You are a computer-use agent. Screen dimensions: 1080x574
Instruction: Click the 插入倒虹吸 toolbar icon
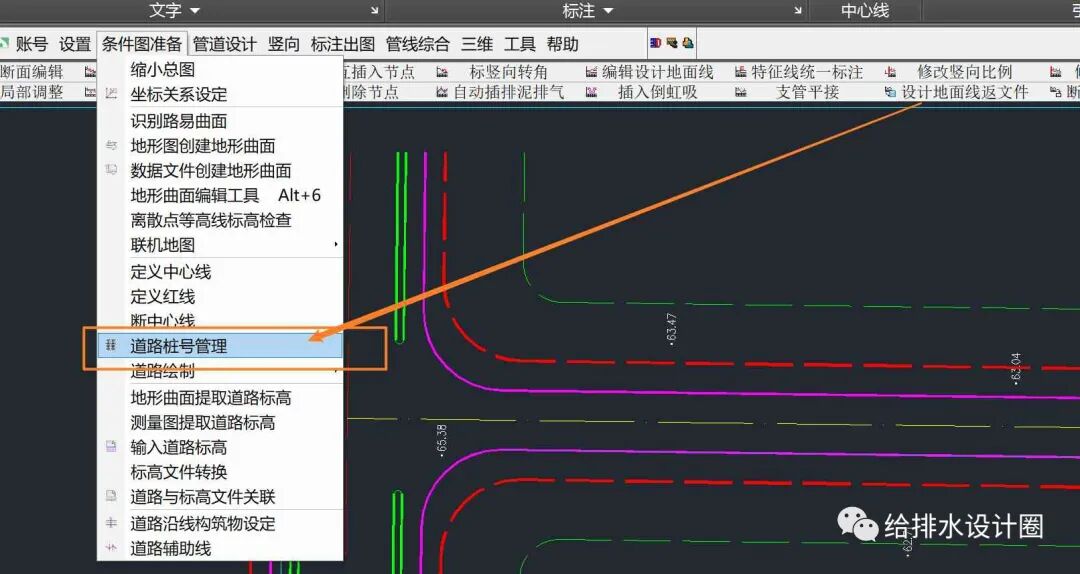coord(591,92)
